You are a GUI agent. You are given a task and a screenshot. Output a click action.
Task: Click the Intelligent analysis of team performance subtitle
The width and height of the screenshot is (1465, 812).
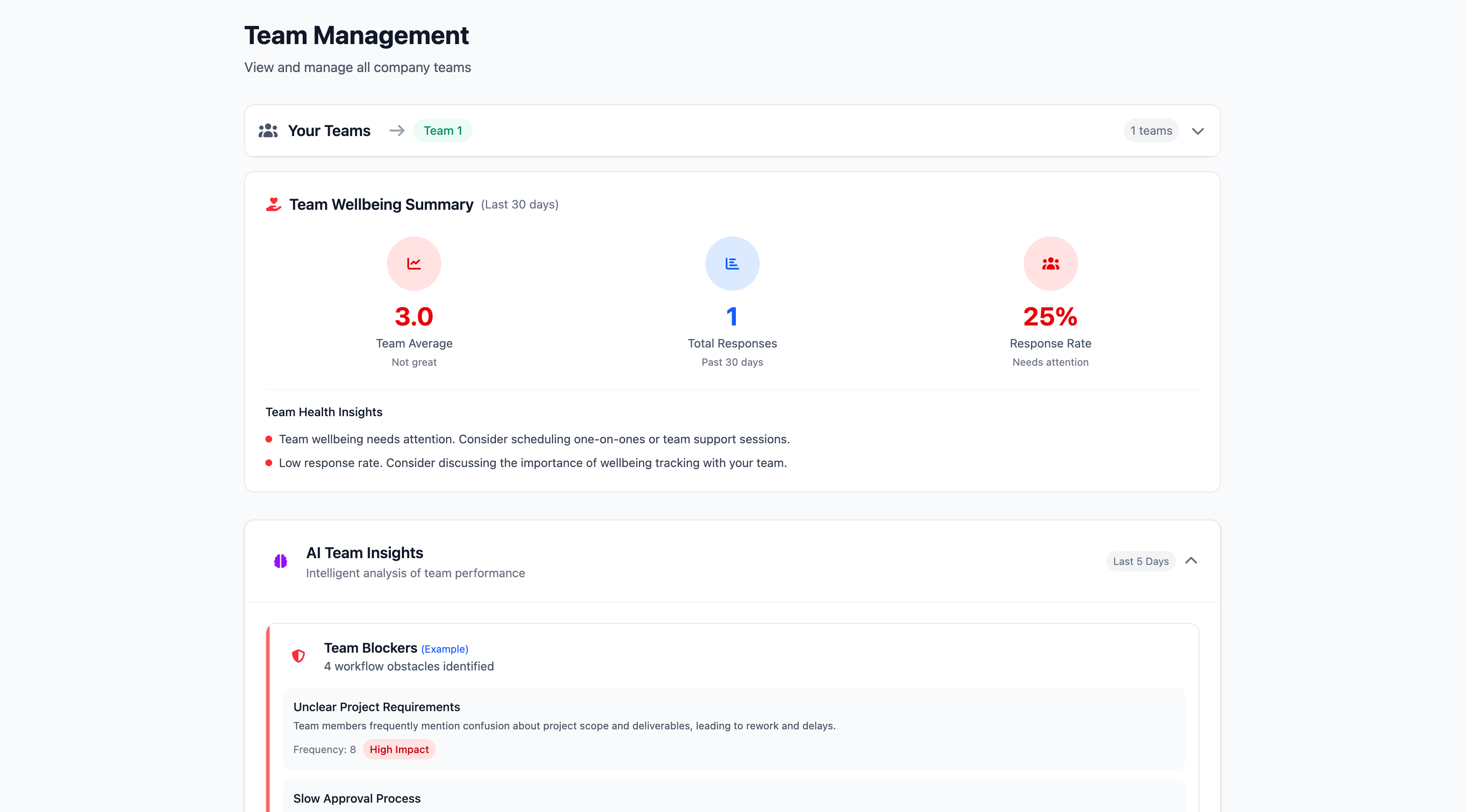[x=415, y=573]
